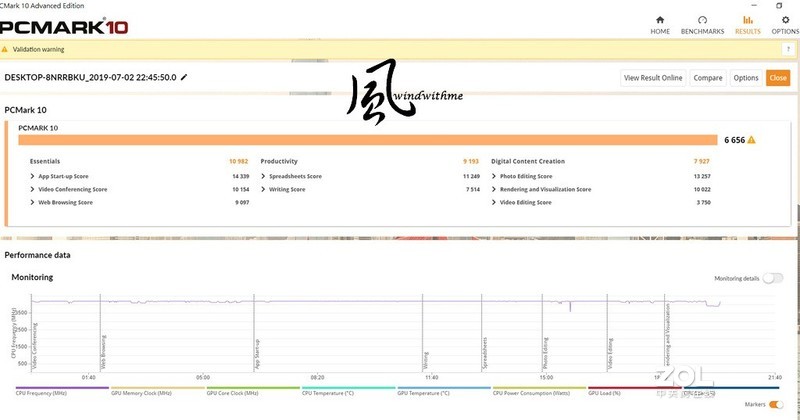Expand Photo Editing Score
Viewport: 800px width, 420px height.
[x=494, y=176]
